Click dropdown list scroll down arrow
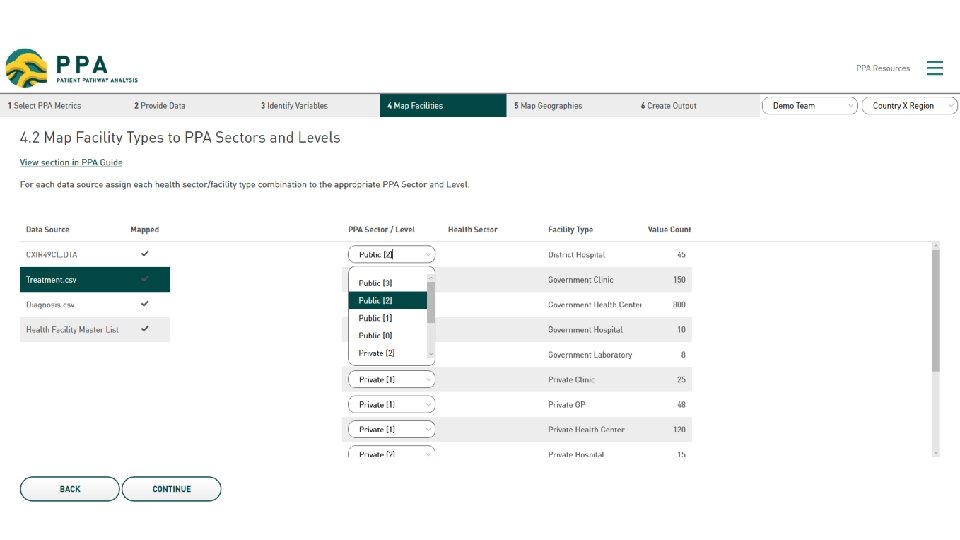Viewport: 960px width, 540px height. [x=431, y=354]
